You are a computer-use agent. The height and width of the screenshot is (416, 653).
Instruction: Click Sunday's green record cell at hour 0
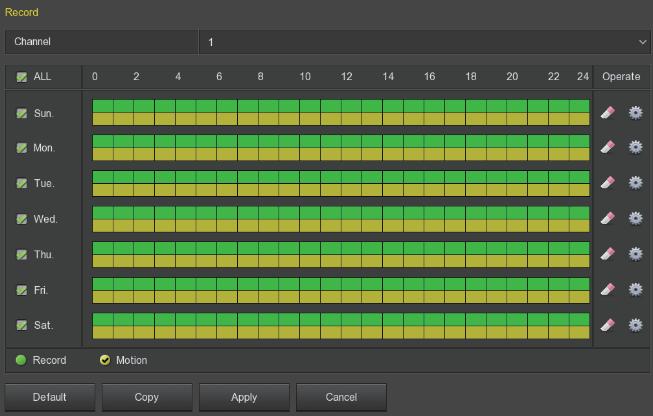click(x=103, y=106)
